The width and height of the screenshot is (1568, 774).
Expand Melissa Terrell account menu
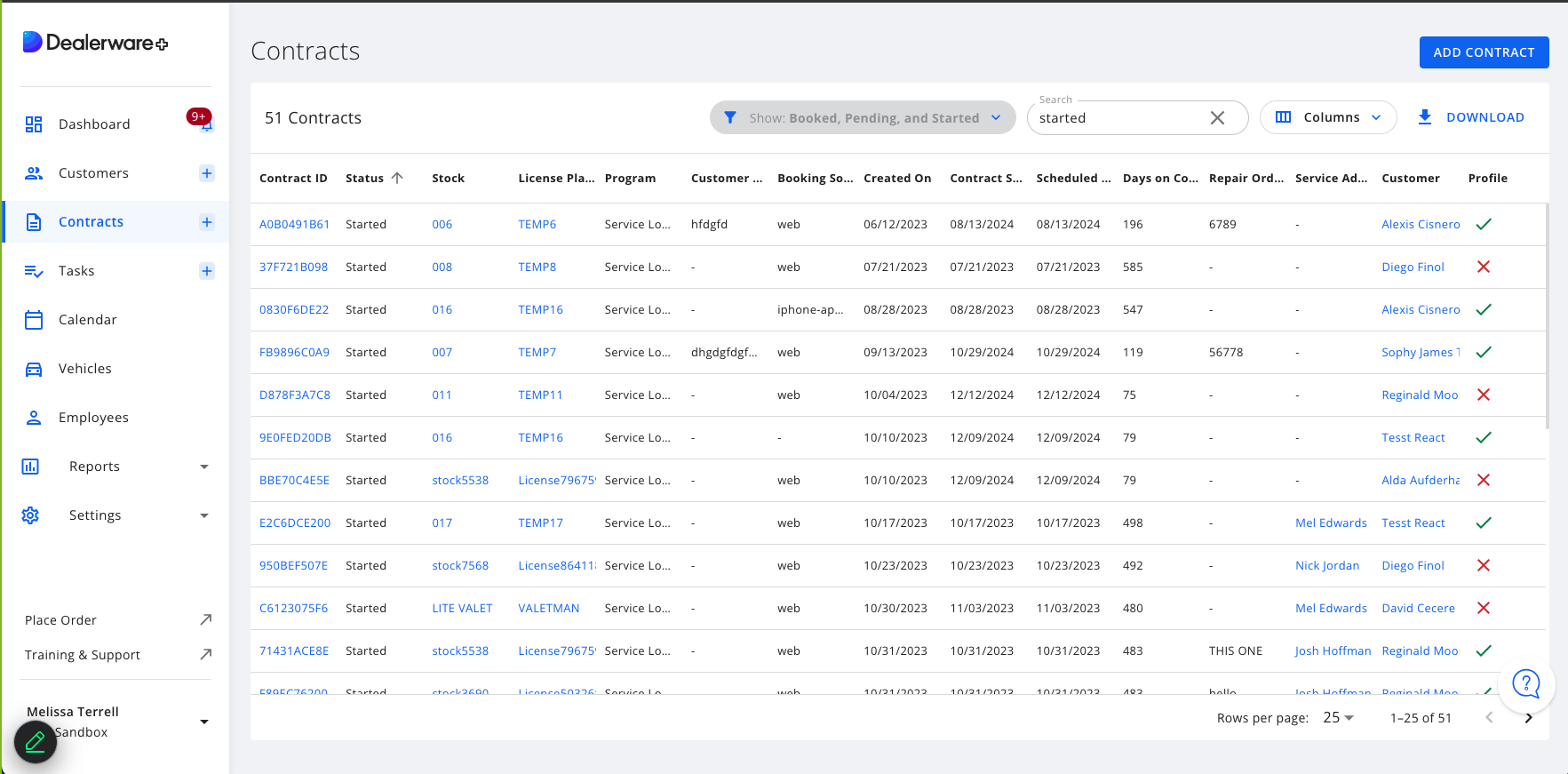(x=204, y=722)
